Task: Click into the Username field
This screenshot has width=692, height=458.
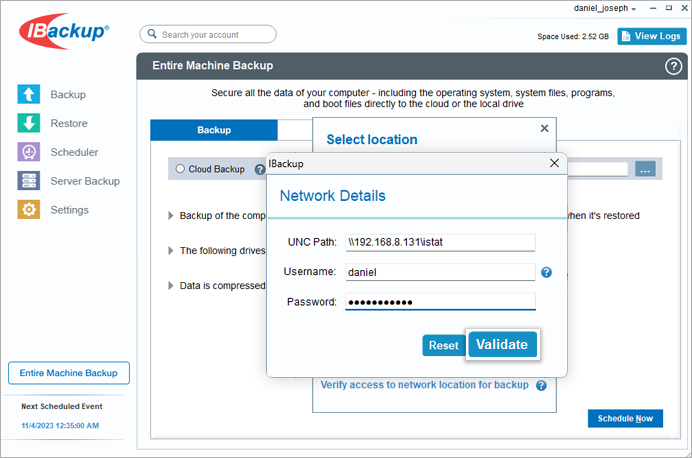Action: (440, 272)
